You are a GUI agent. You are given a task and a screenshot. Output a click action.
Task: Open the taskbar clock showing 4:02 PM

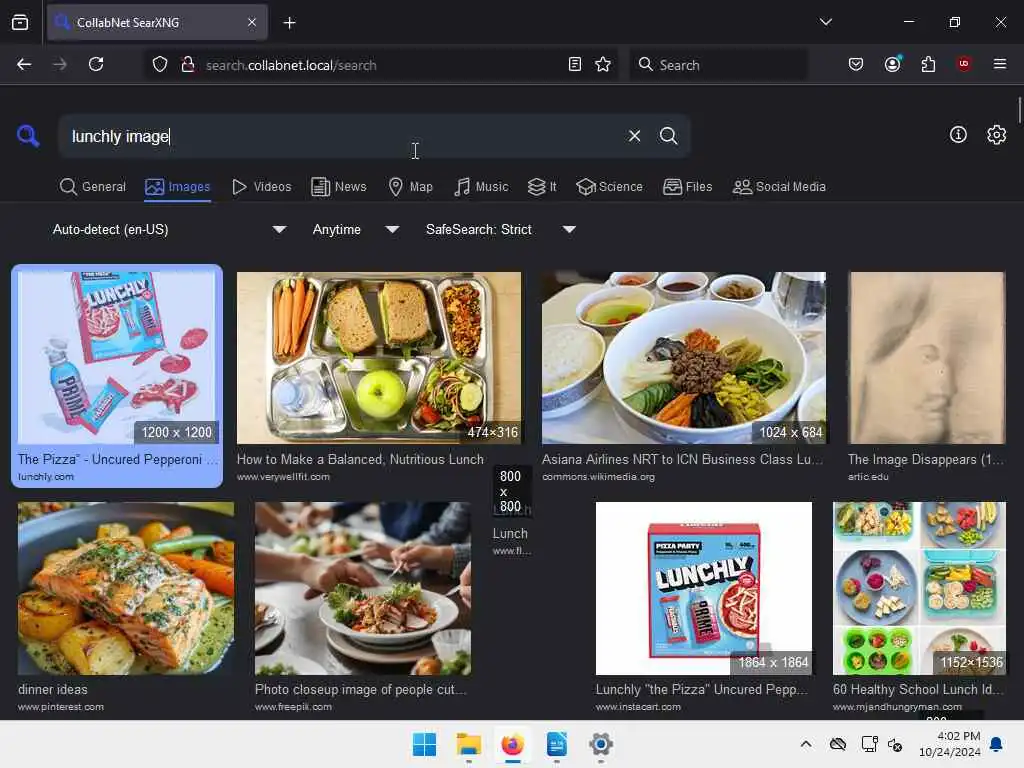(950, 744)
